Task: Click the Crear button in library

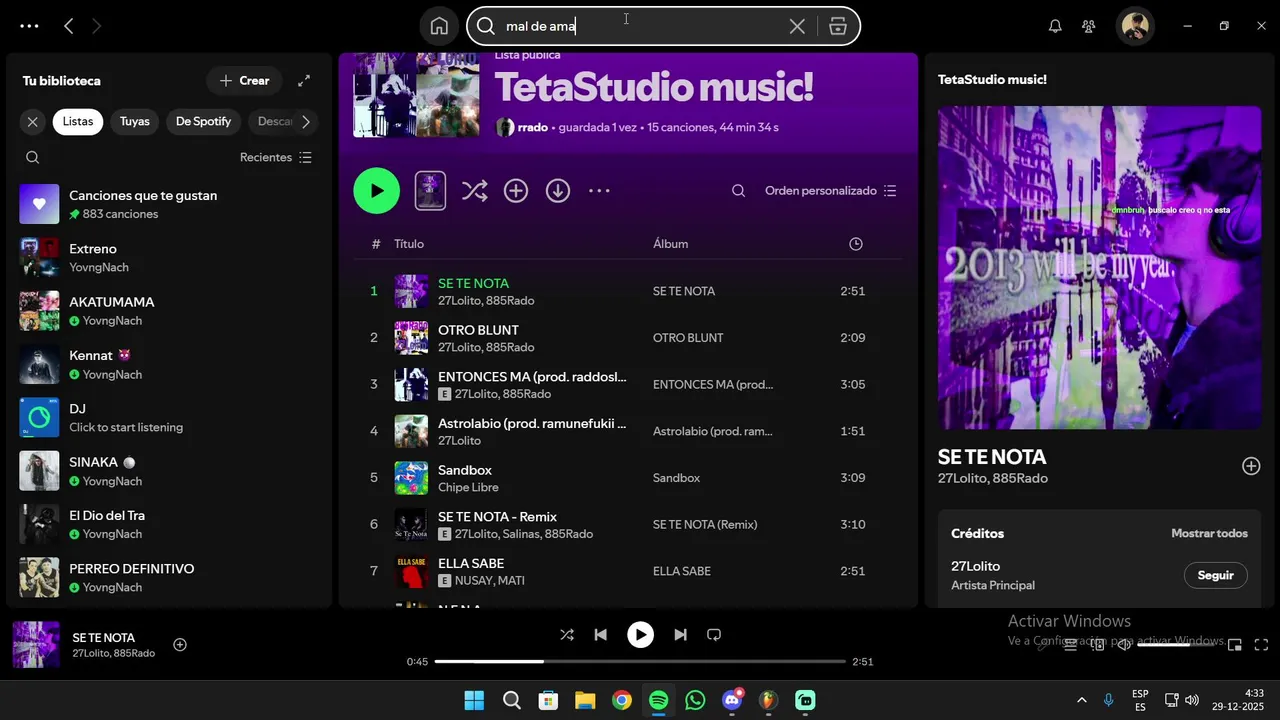Action: [244, 80]
